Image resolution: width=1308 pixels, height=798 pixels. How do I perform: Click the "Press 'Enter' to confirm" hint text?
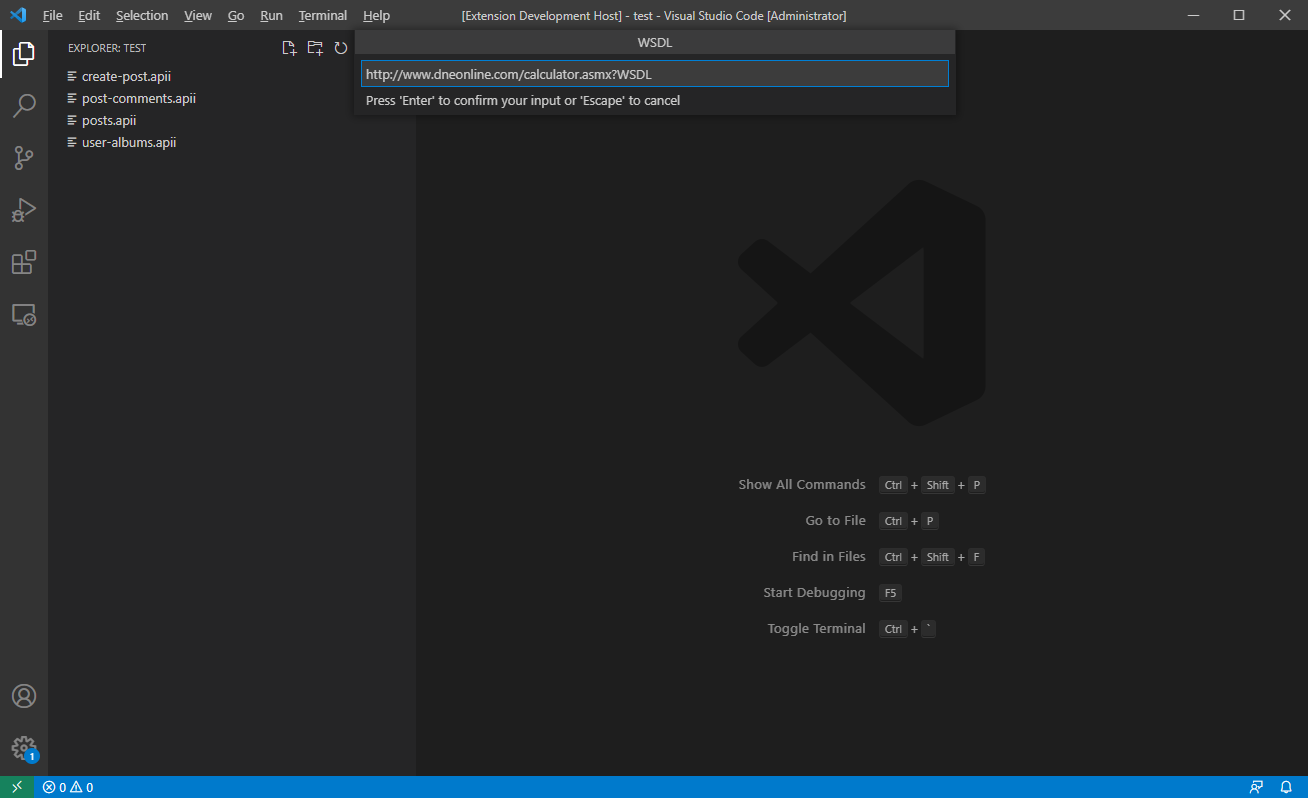[523, 100]
